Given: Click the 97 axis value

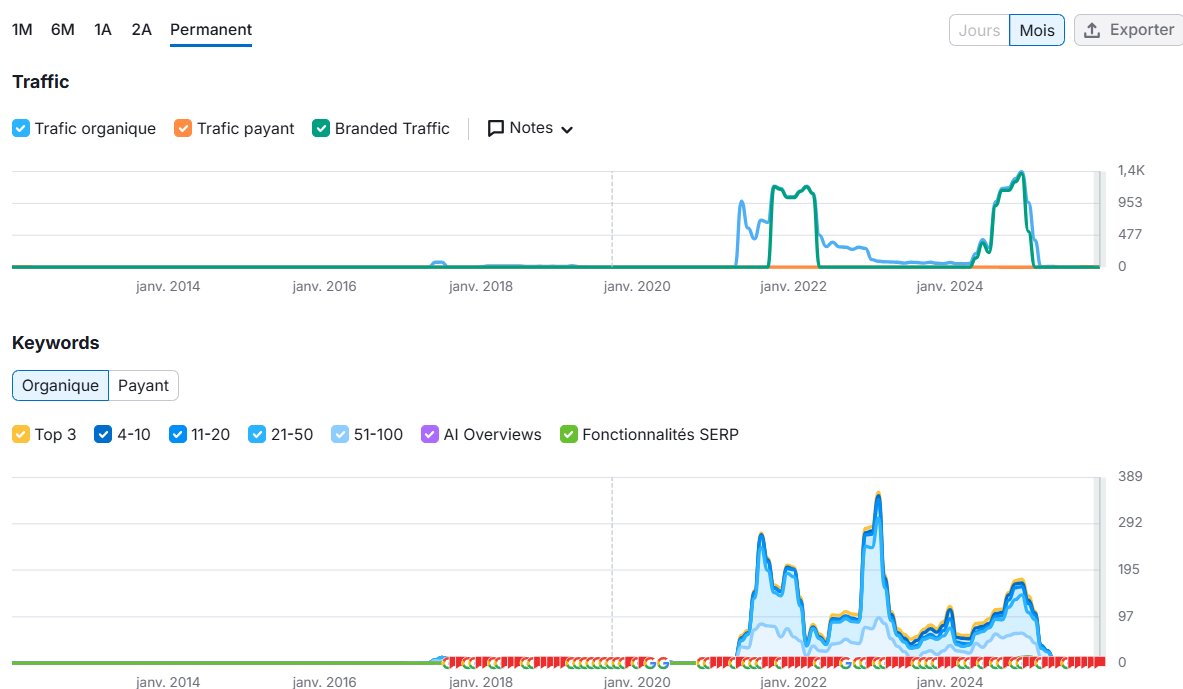Looking at the screenshot, I should pos(1126,617).
